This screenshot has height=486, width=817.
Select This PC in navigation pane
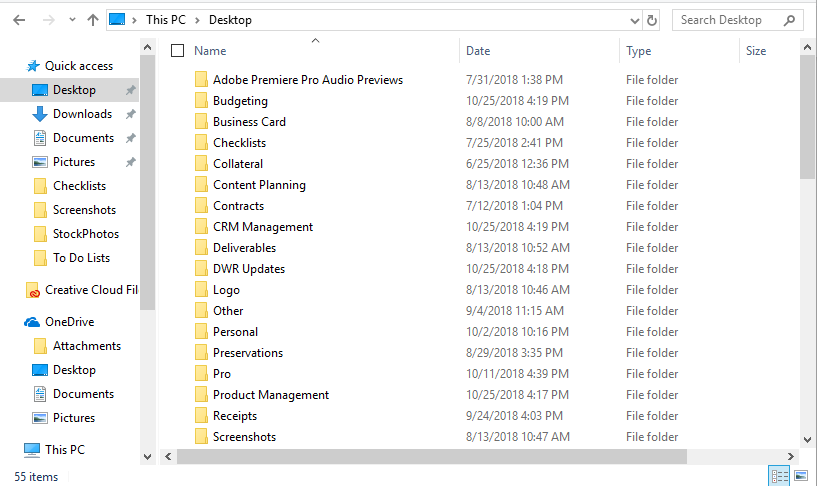[x=65, y=449]
